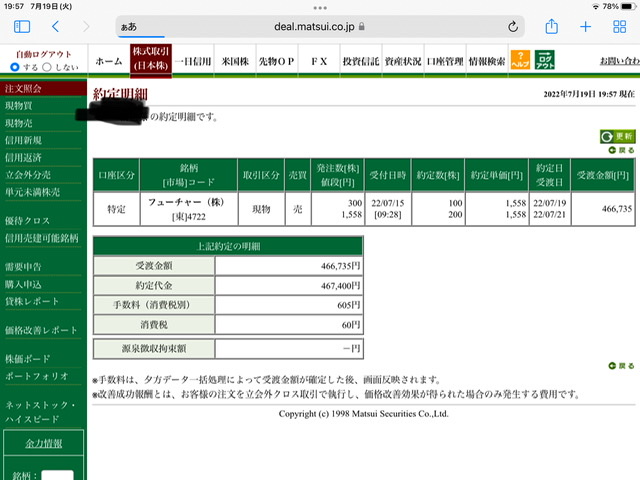Tap the ああ reader text-size control
640x480 pixels.
coord(129,27)
